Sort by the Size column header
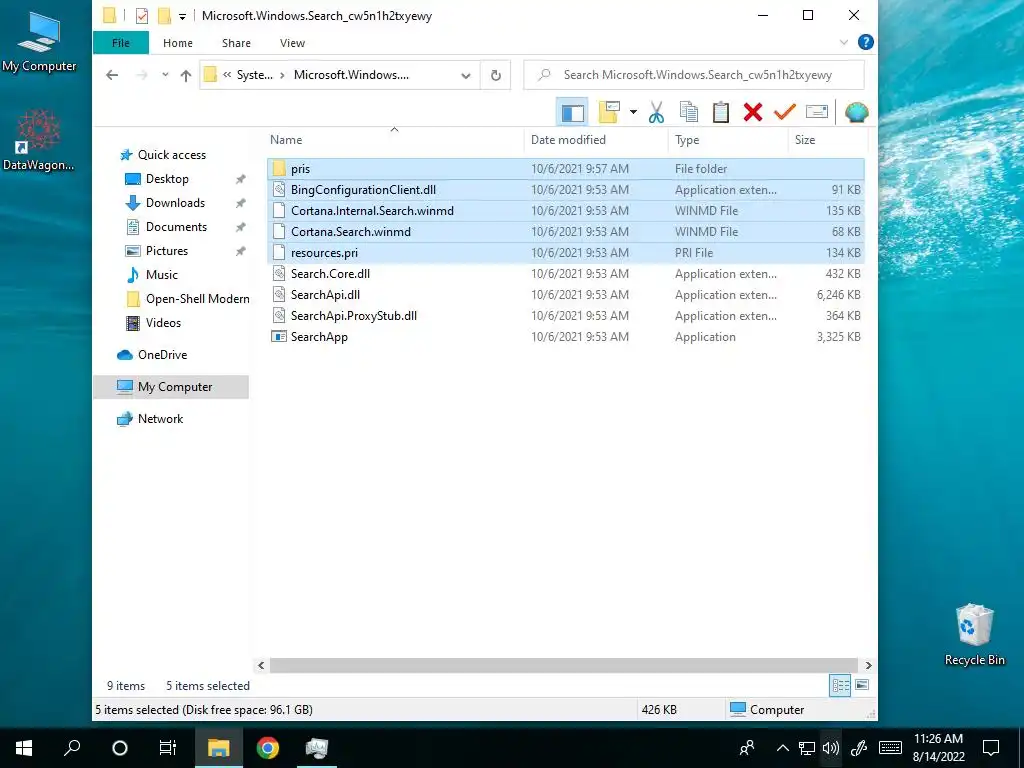The width and height of the screenshot is (1024, 768). pyautogui.click(x=827, y=140)
